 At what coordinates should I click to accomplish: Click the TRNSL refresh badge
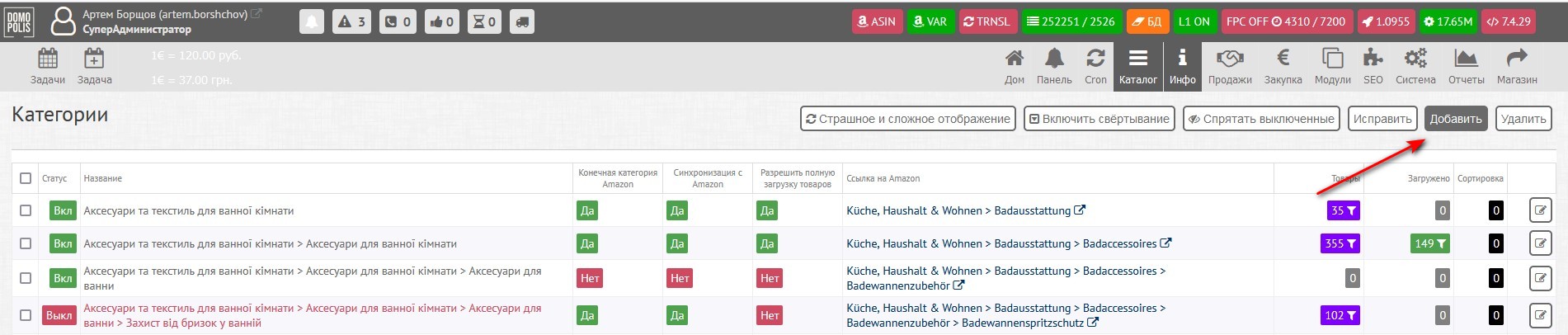click(986, 21)
